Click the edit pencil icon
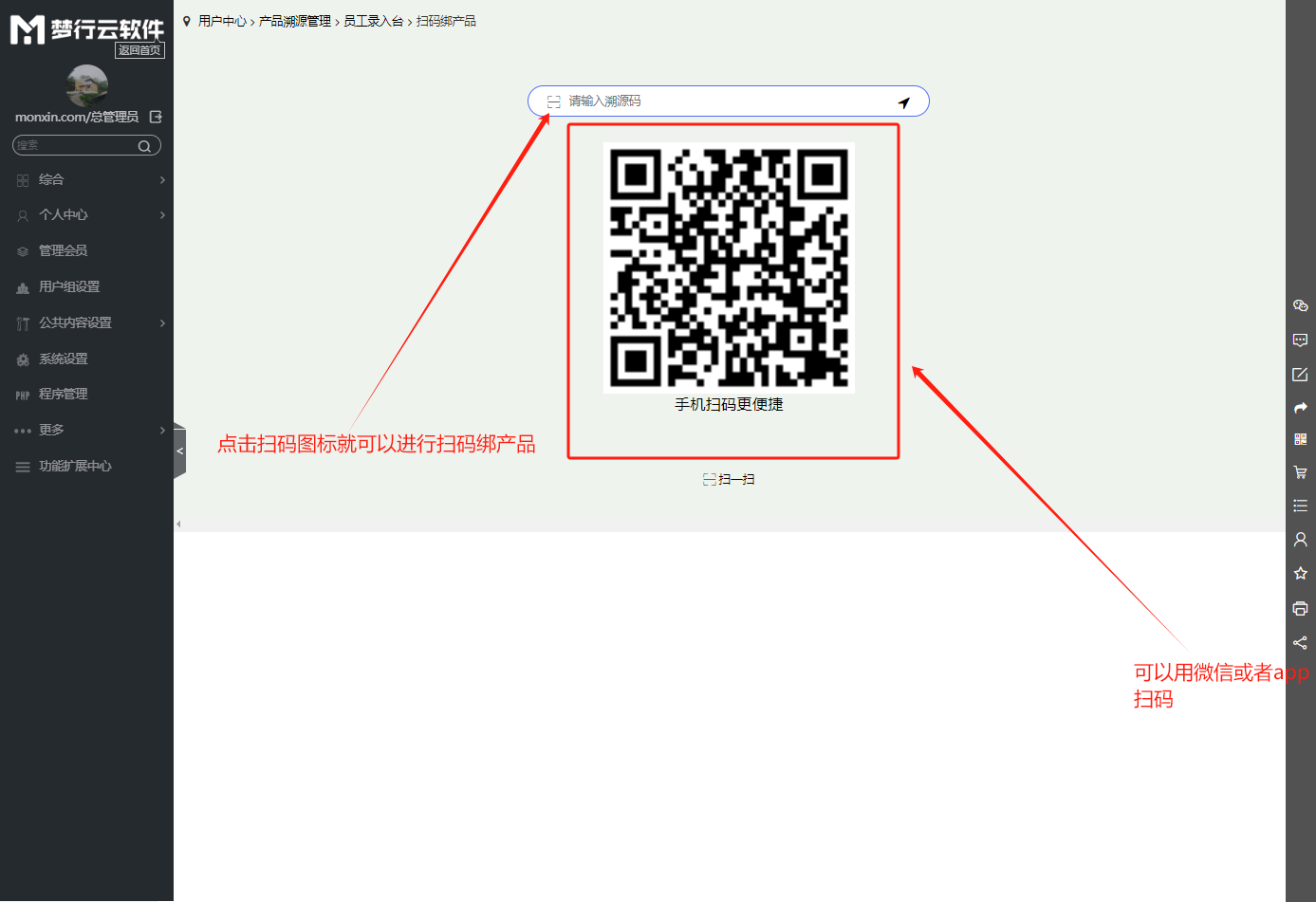This screenshot has width=1316, height=902. pos(1300,374)
